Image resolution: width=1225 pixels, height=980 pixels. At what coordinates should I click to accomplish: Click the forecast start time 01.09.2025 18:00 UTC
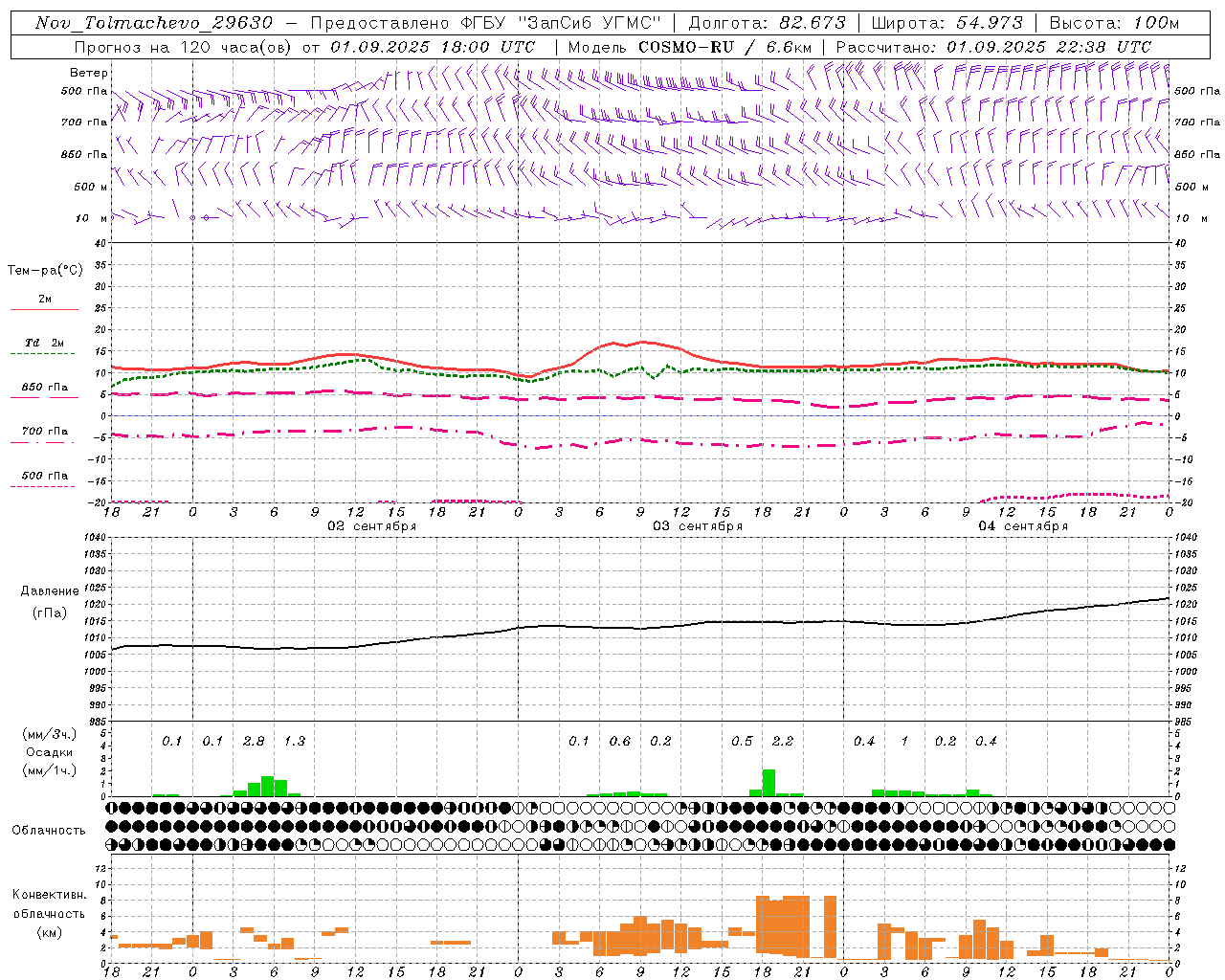(434, 47)
